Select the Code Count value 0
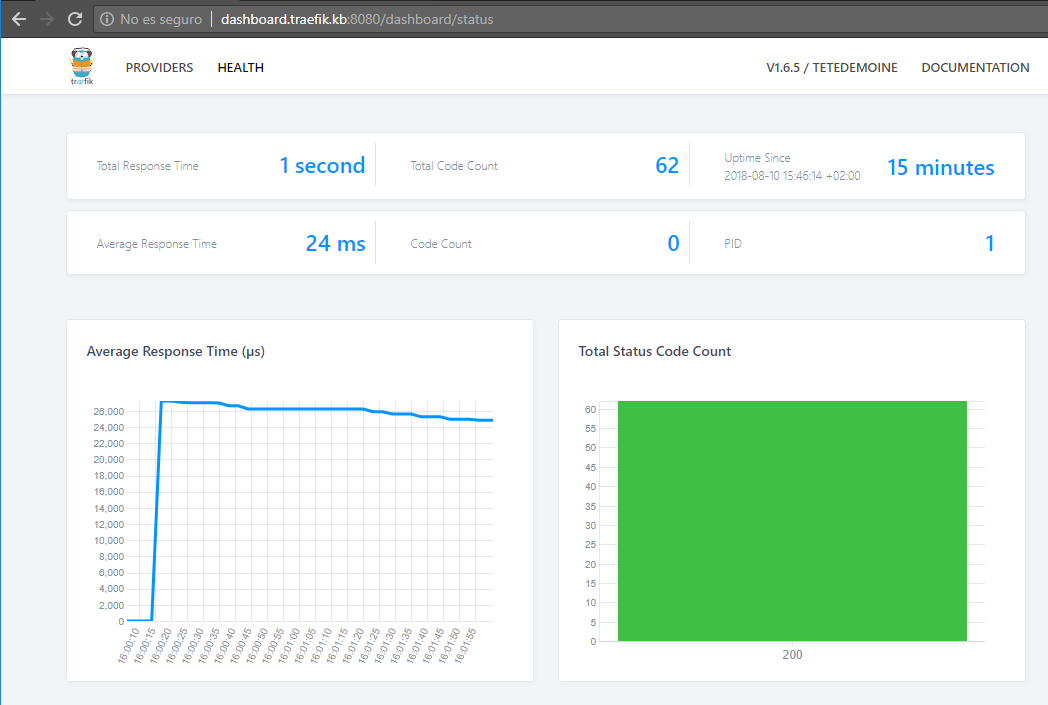Viewport: 1048px width, 705px height. click(x=673, y=243)
